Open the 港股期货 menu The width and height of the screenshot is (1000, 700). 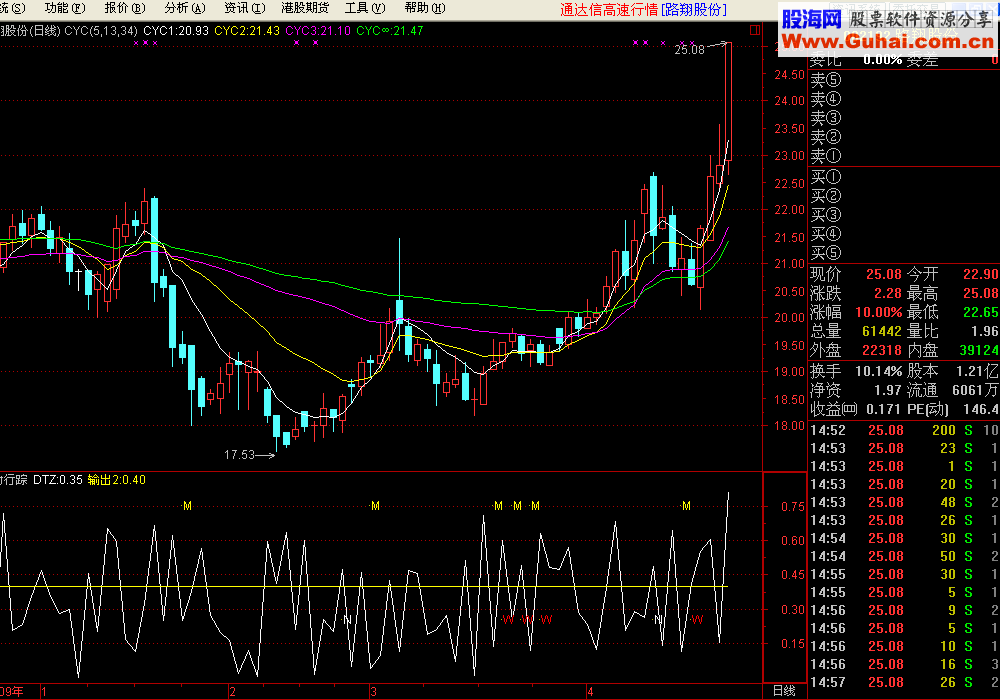point(305,8)
